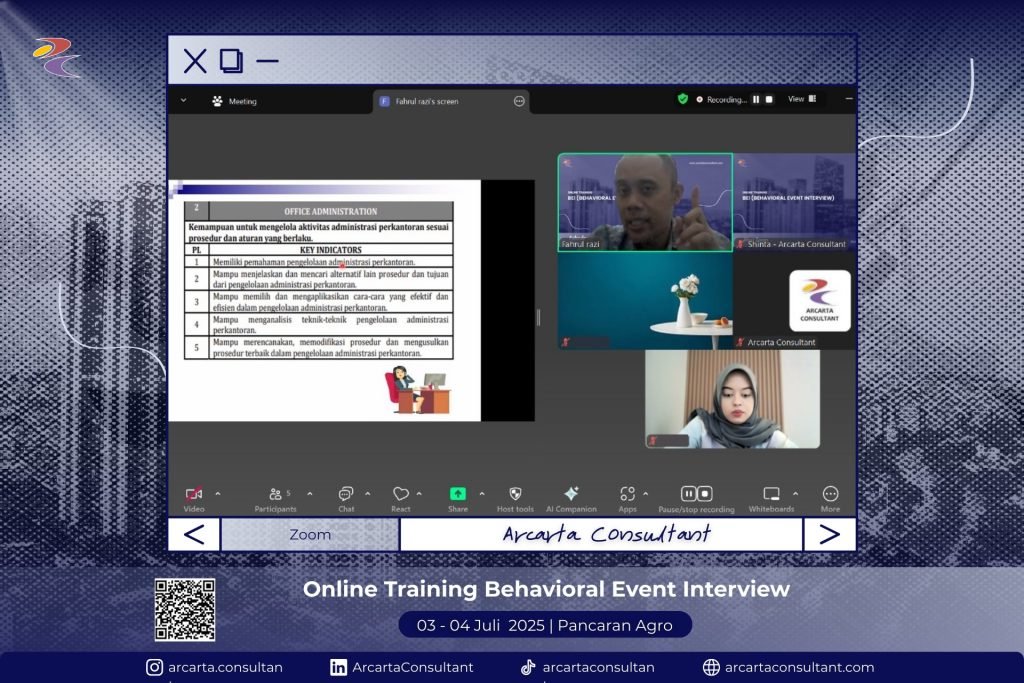Open the More options menu

point(830,495)
